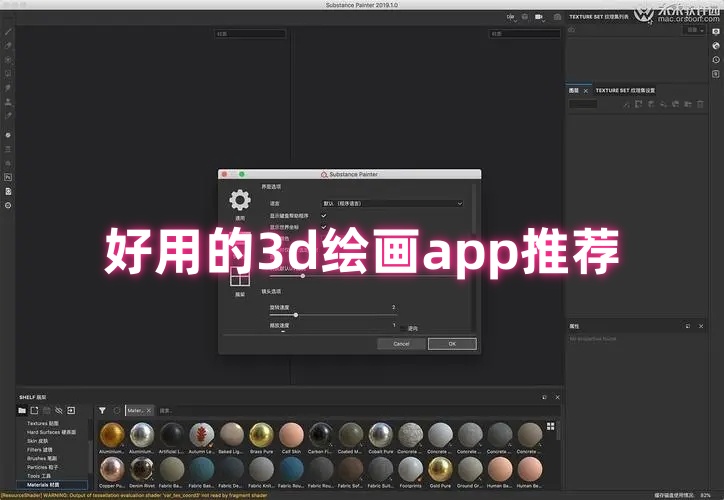Click the delete layer trash icon
The height and width of the screenshot is (500, 724).
coord(700,104)
